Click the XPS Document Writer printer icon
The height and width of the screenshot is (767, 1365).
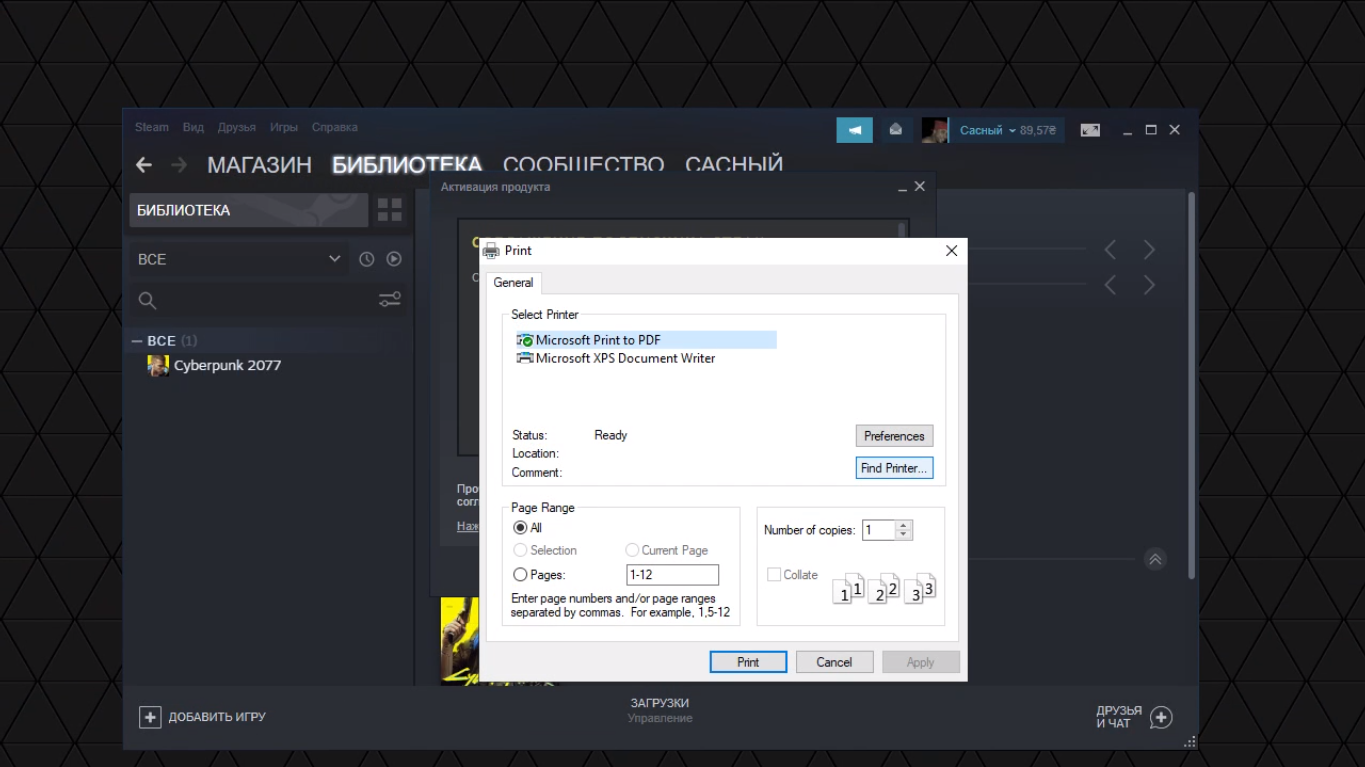525,358
